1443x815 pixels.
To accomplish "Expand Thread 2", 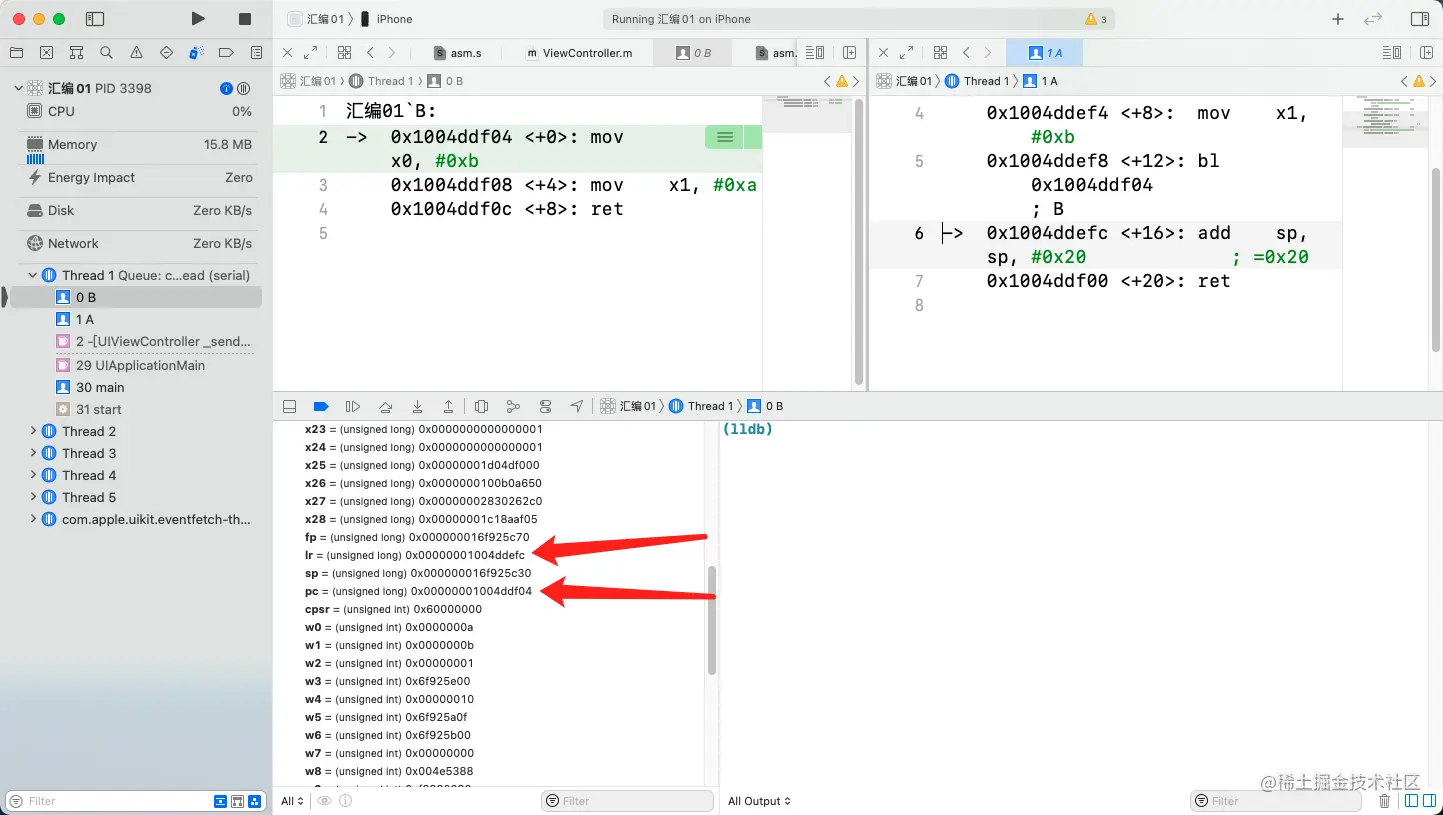I will (33, 431).
